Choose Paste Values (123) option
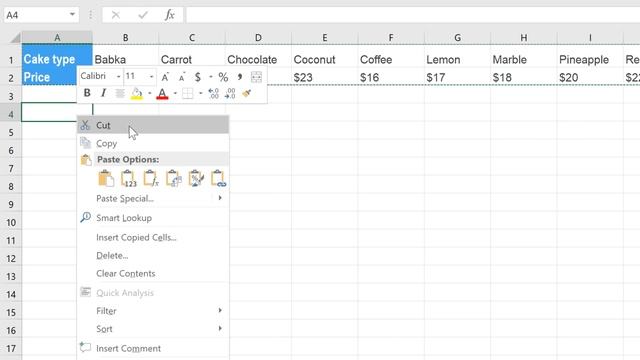 [x=129, y=178]
